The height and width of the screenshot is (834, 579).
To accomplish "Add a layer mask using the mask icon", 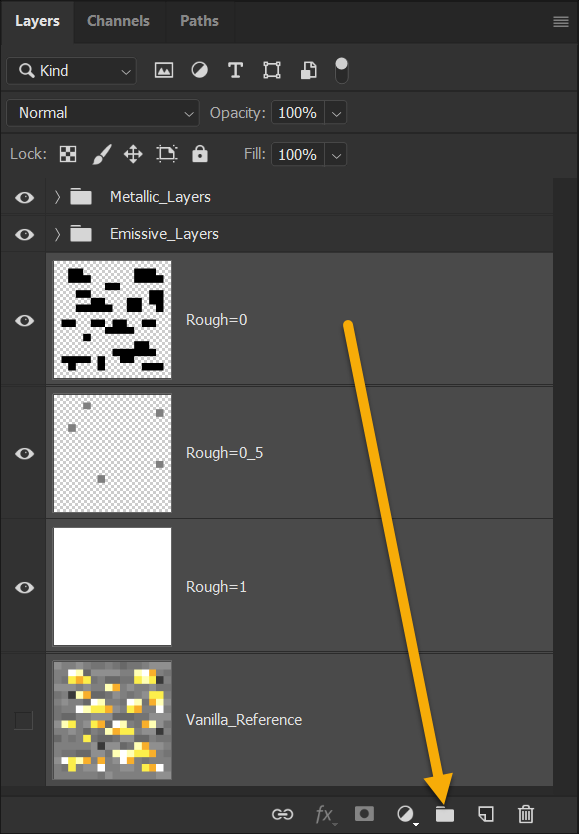I will pos(364,814).
